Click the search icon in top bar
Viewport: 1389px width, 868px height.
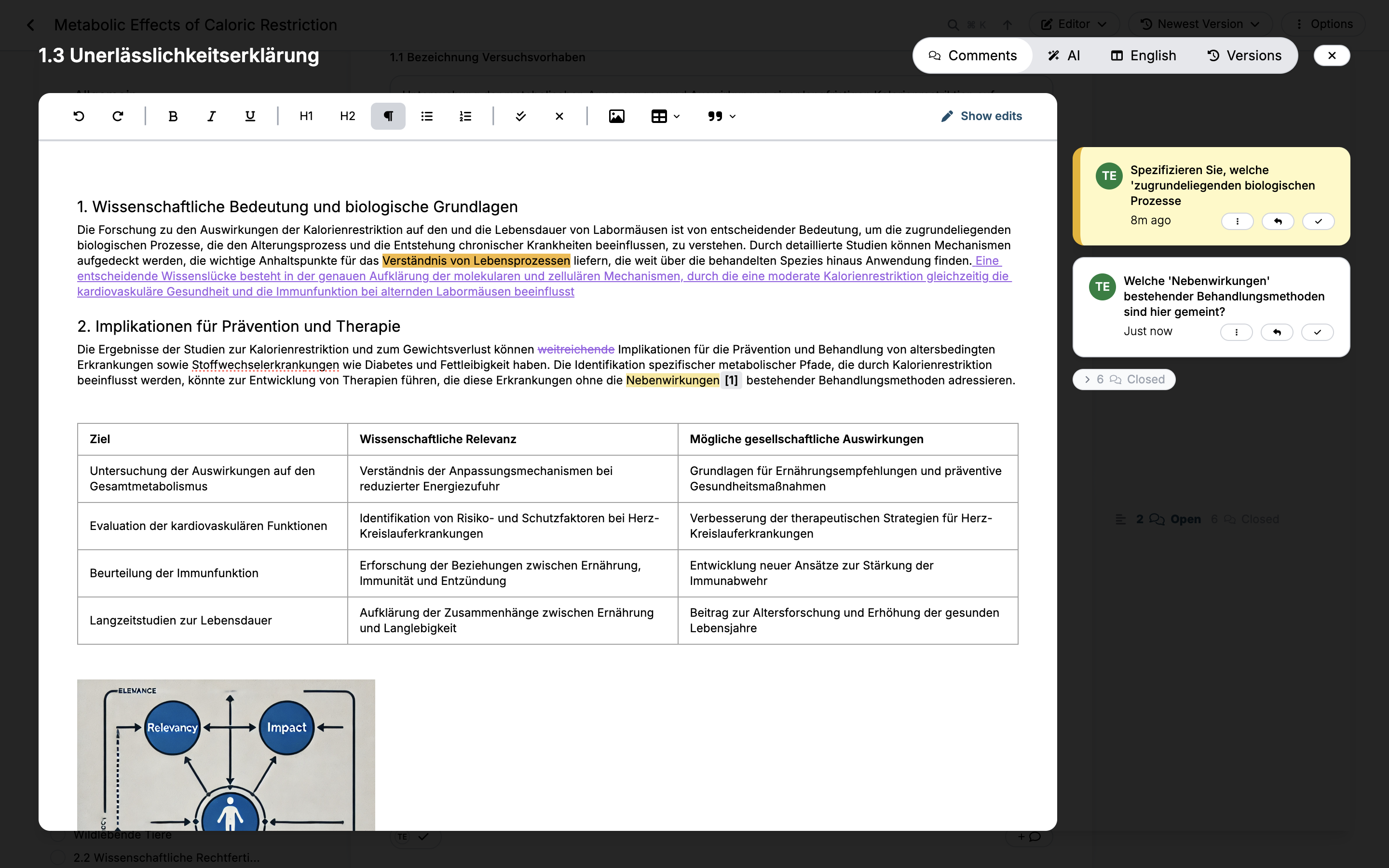[x=953, y=25]
